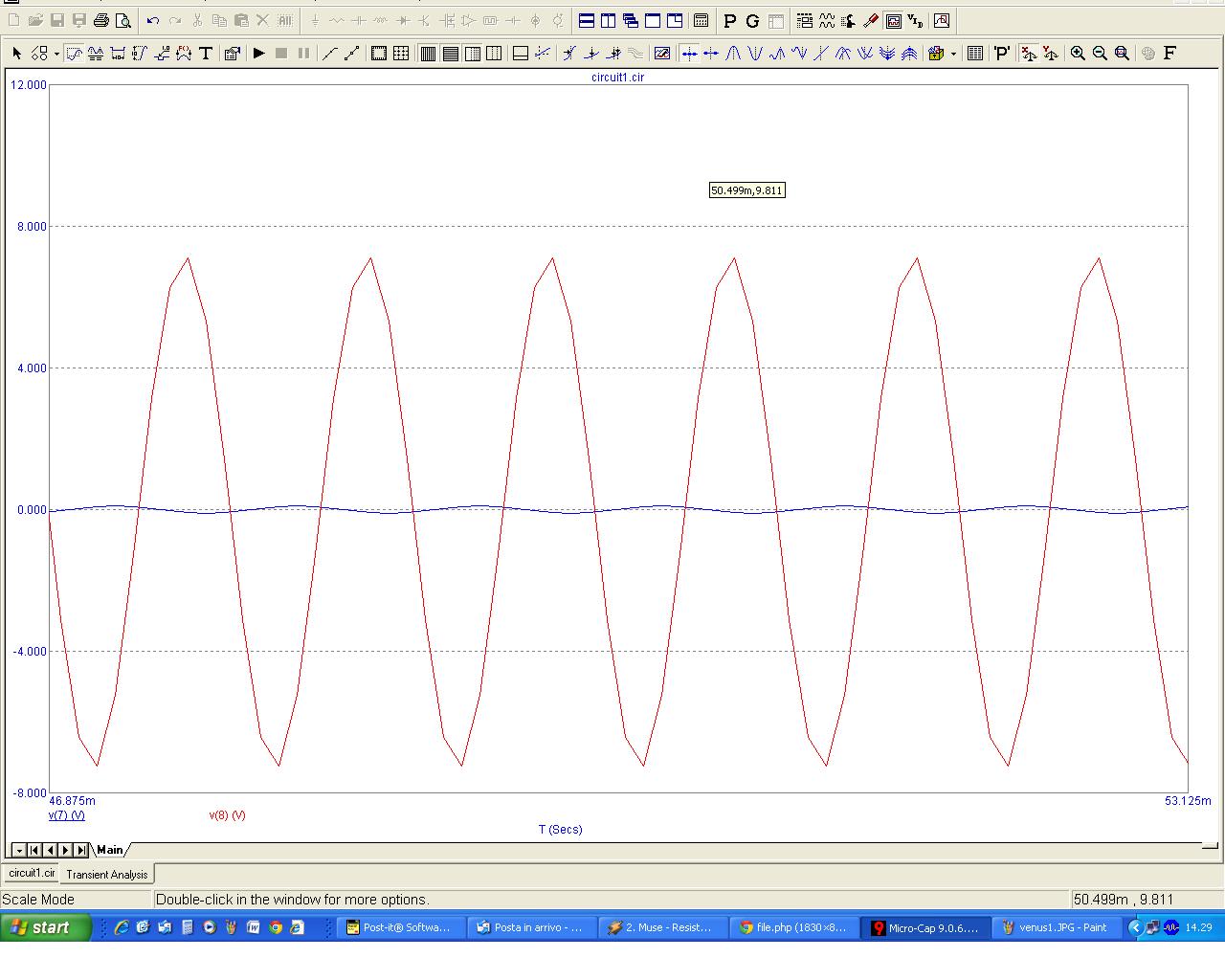Toggle Scale Mode tool in toolbar
Screen dimensions: 1225x980
tap(74, 54)
